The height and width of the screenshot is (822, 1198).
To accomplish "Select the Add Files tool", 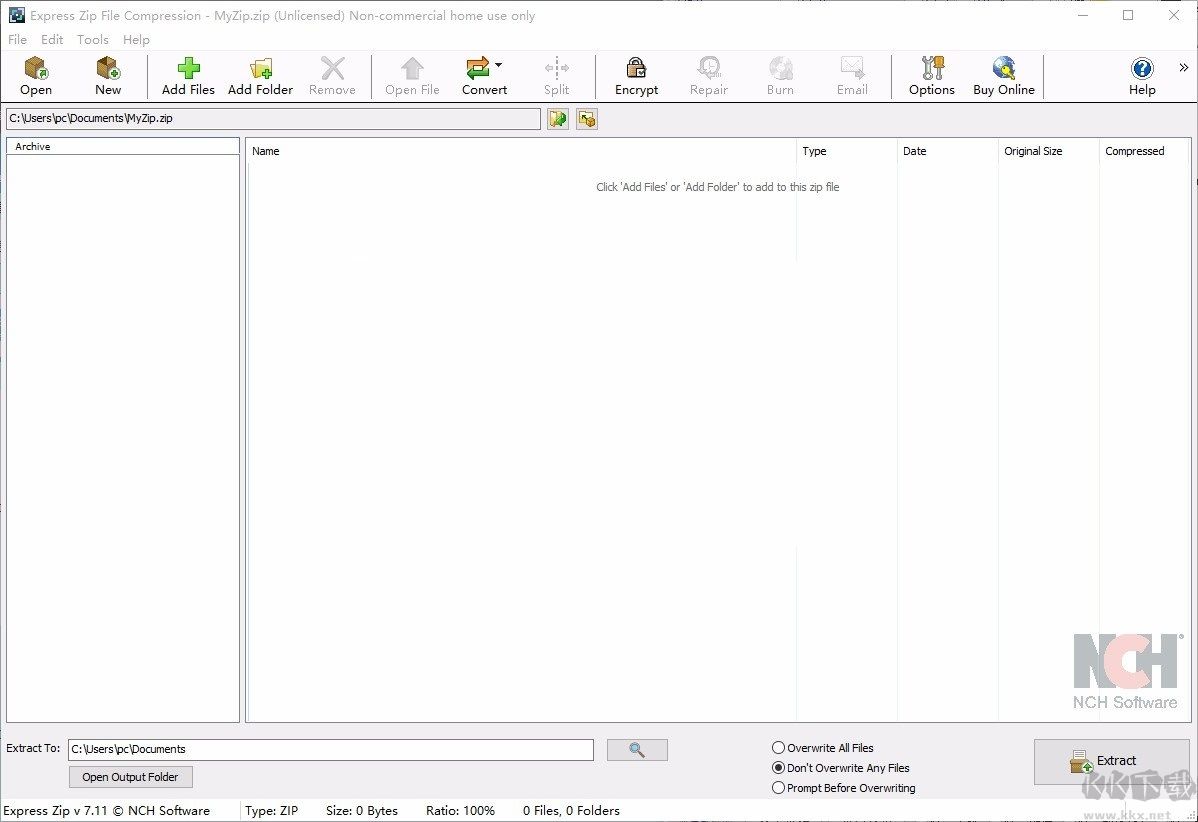I will pyautogui.click(x=187, y=75).
